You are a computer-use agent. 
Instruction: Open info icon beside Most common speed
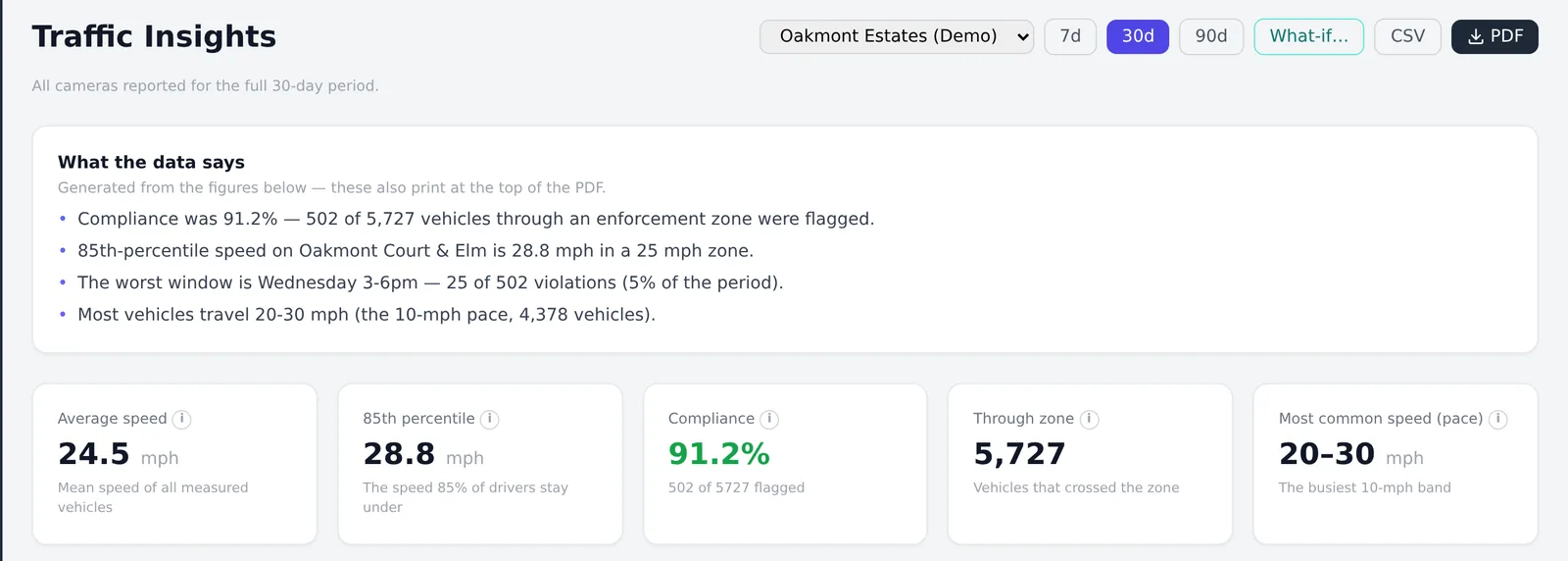coord(1497,419)
